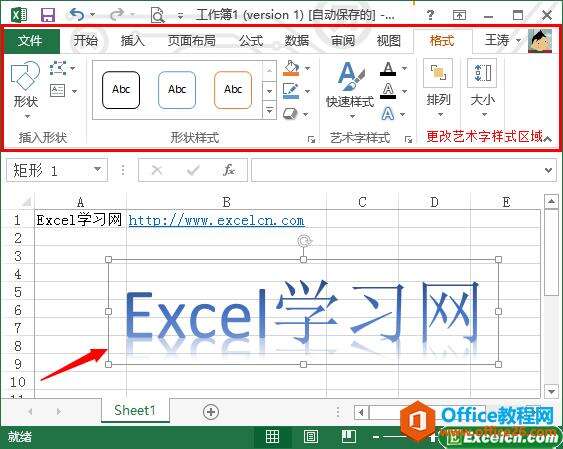Screen dimensions: 563x449
Task: Switch to the 数据 (Data) tab
Action: tap(297, 41)
